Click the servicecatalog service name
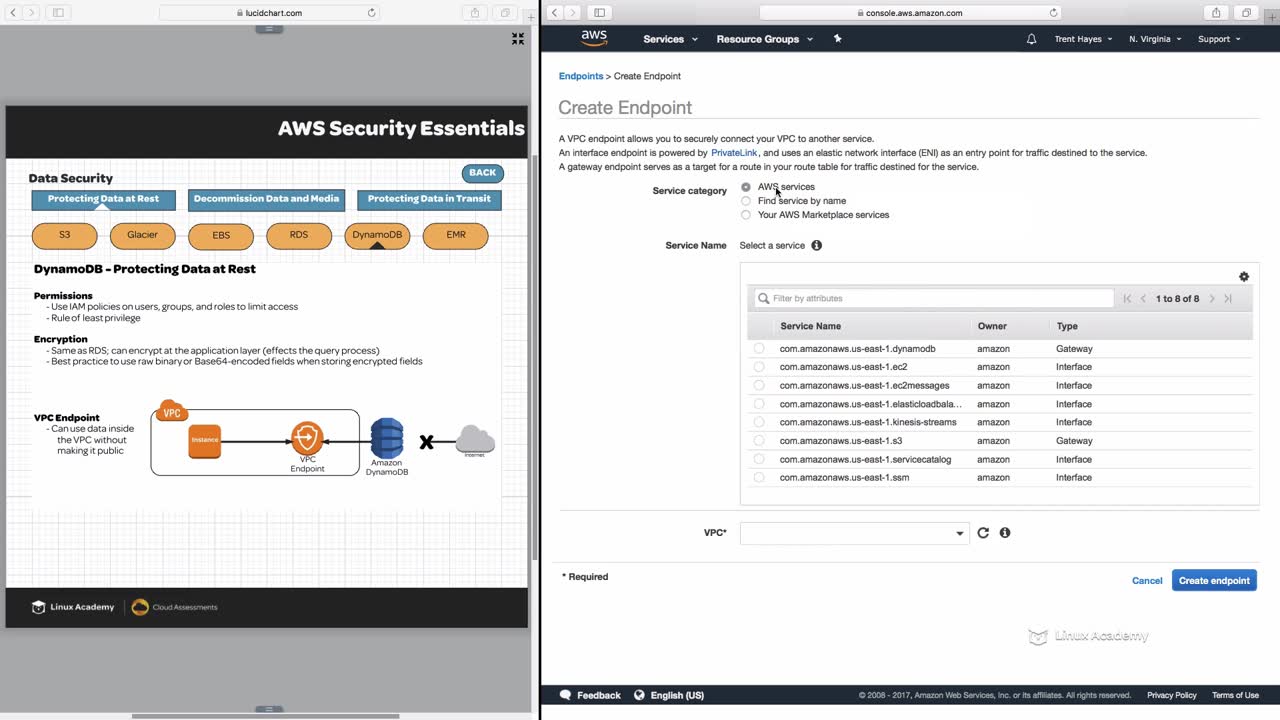Viewport: 1280px width, 720px height. pyautogui.click(x=865, y=460)
